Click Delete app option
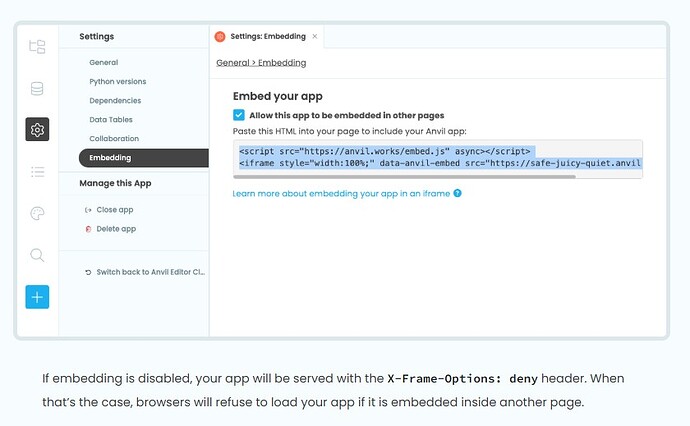 (x=110, y=229)
